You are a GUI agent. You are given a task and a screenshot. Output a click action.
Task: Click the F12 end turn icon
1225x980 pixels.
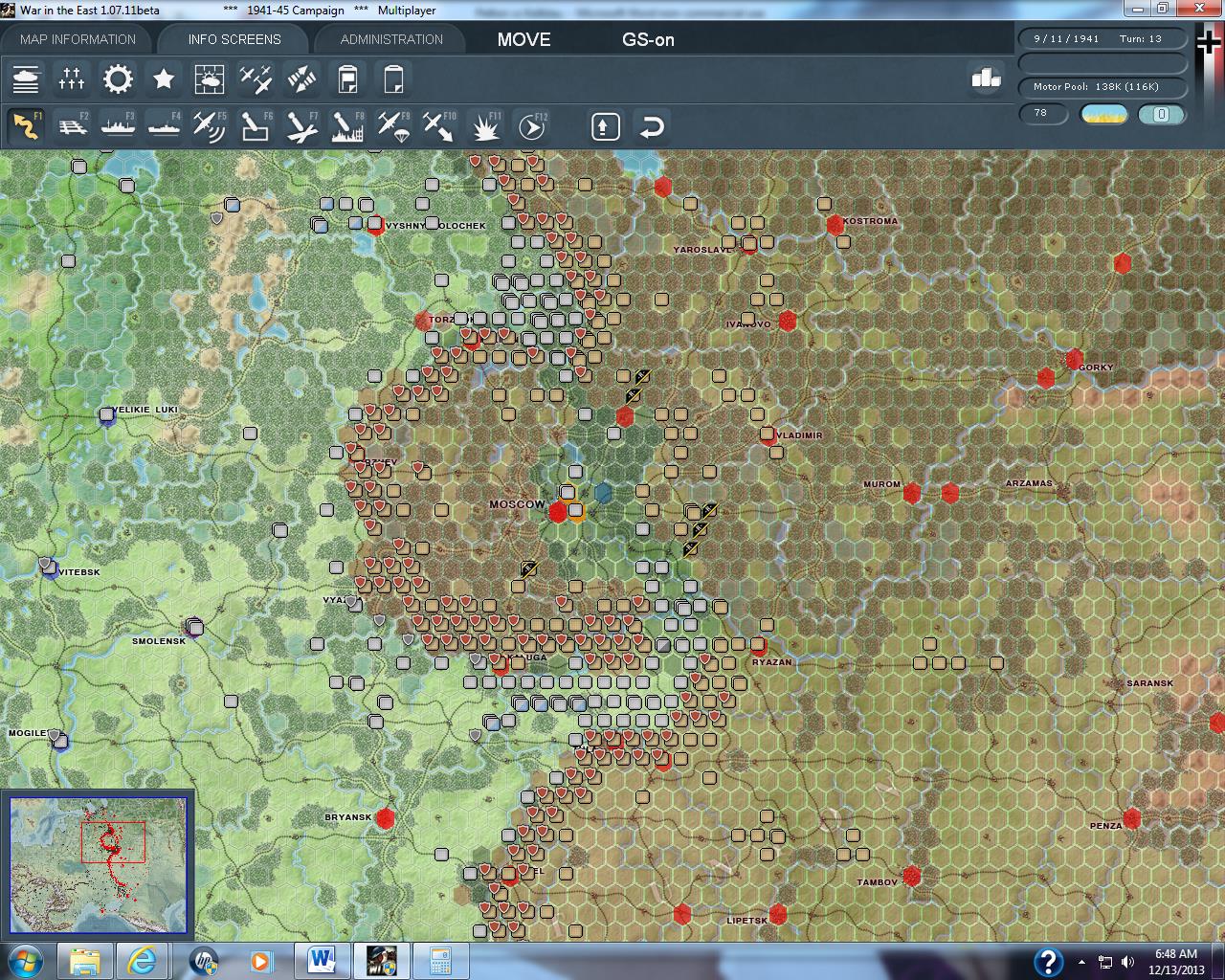pyautogui.click(x=531, y=126)
